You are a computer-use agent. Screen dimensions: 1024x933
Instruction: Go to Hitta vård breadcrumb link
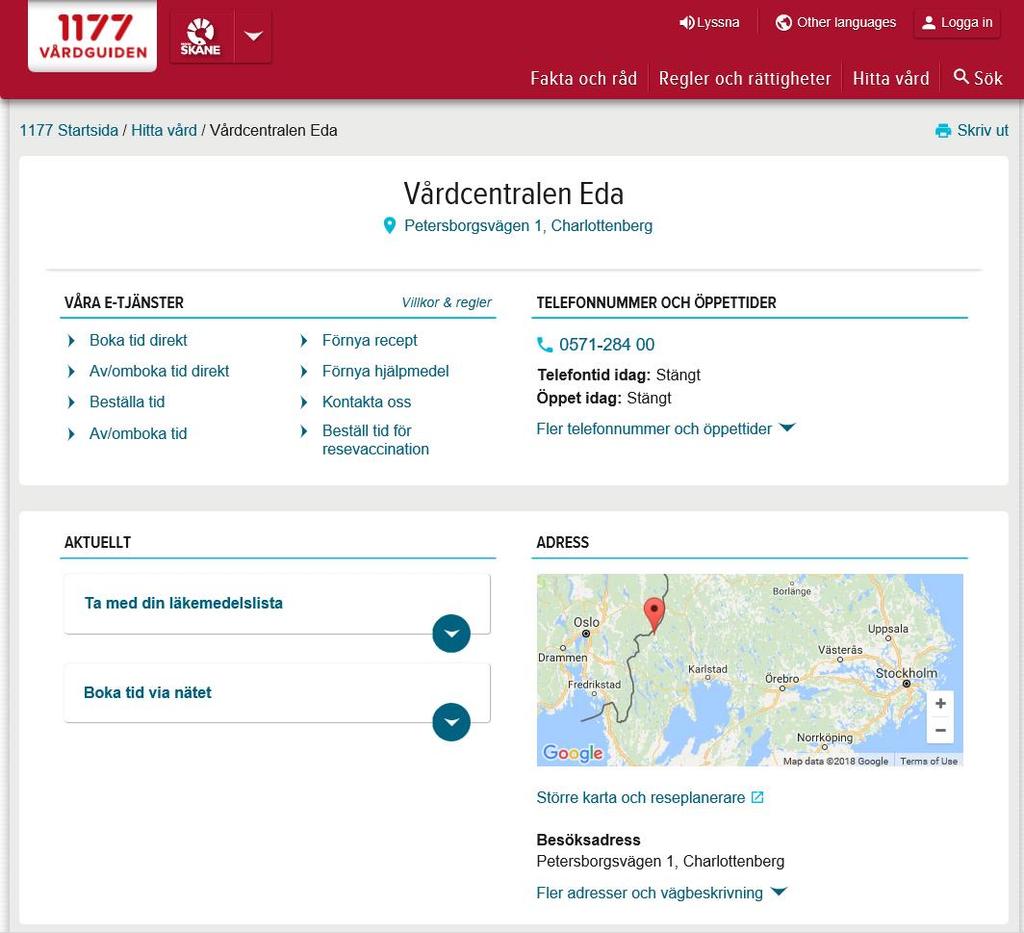164,131
